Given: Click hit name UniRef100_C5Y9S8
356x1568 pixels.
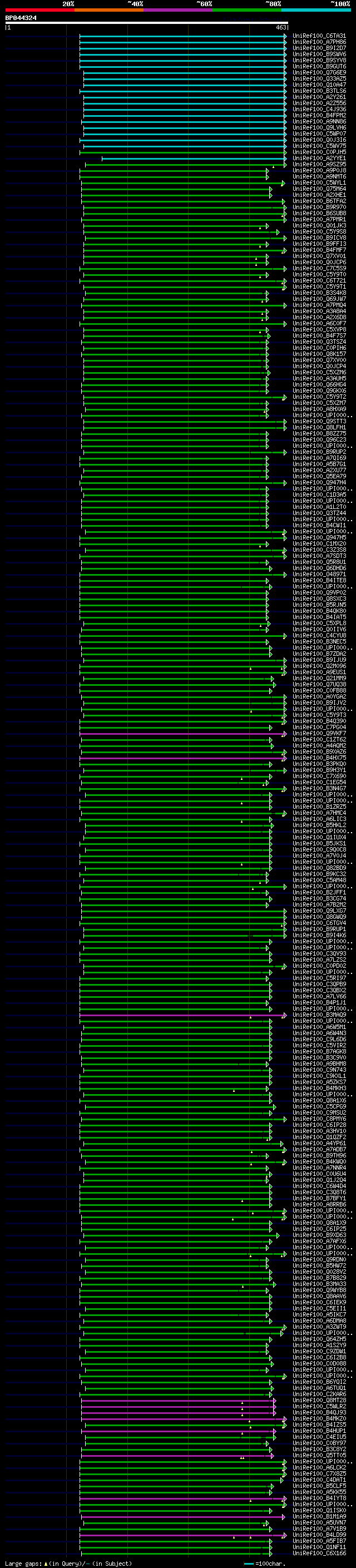Looking at the screenshot, I should [x=319, y=232].
